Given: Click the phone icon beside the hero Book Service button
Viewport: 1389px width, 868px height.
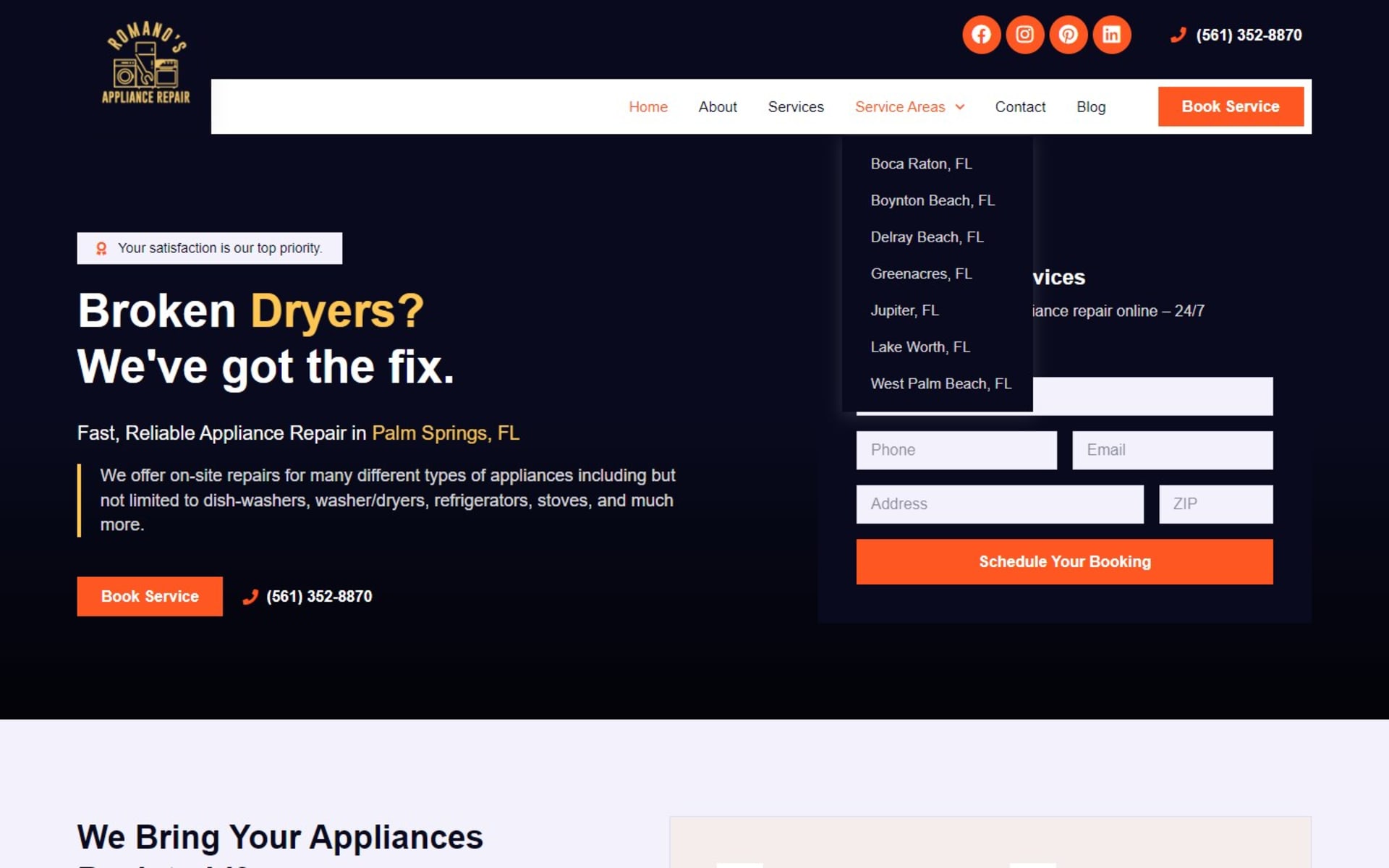Looking at the screenshot, I should [250, 597].
